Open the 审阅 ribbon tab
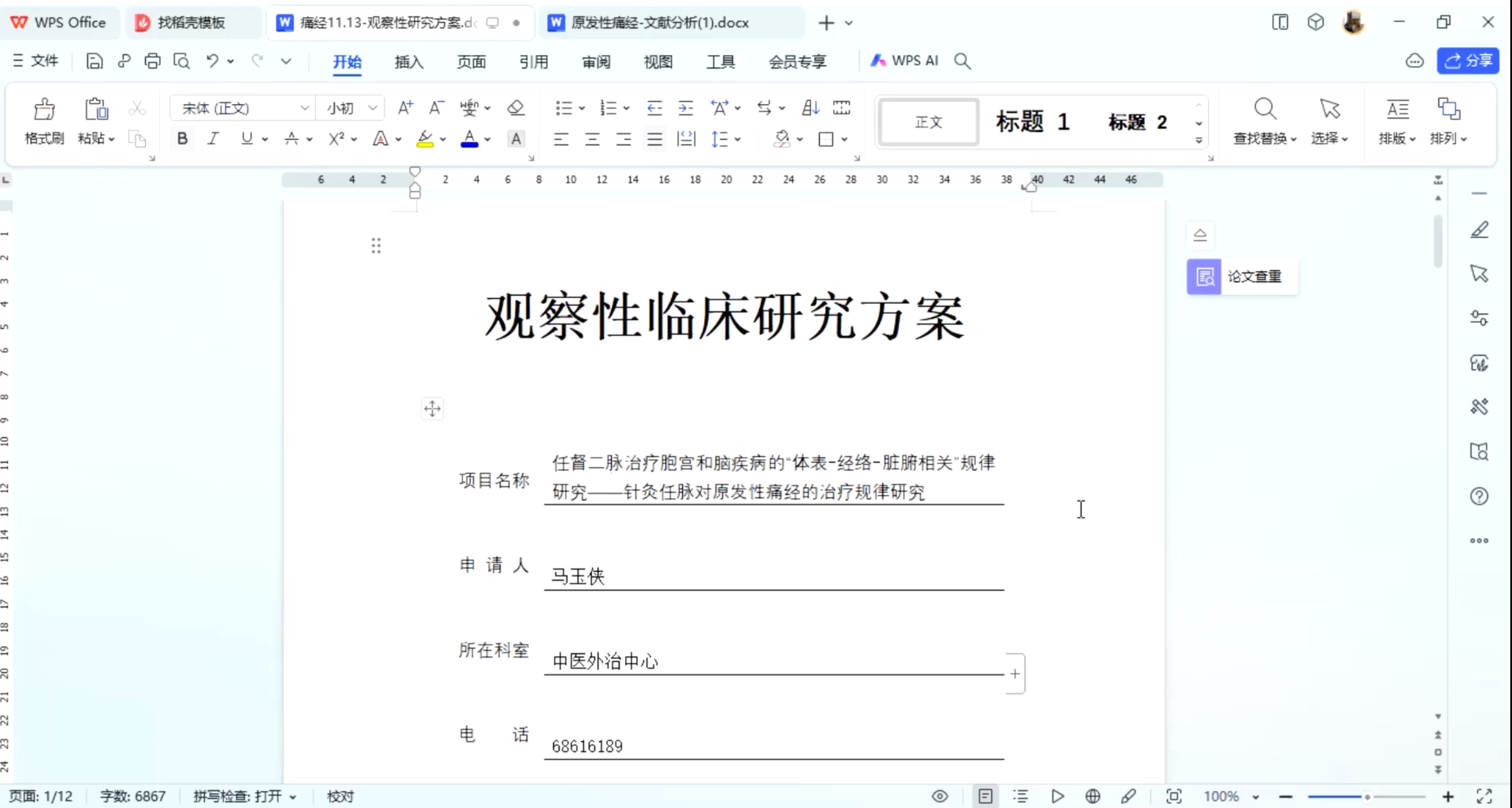 596,62
